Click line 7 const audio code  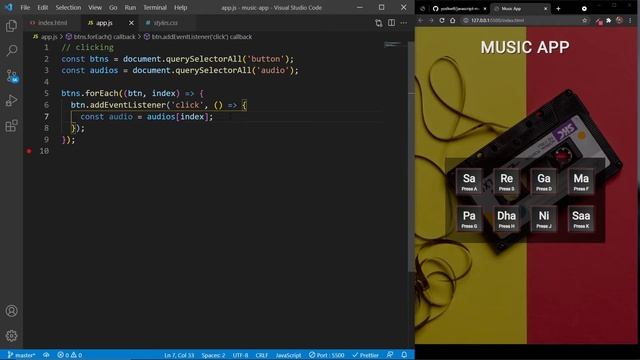click(x=147, y=117)
